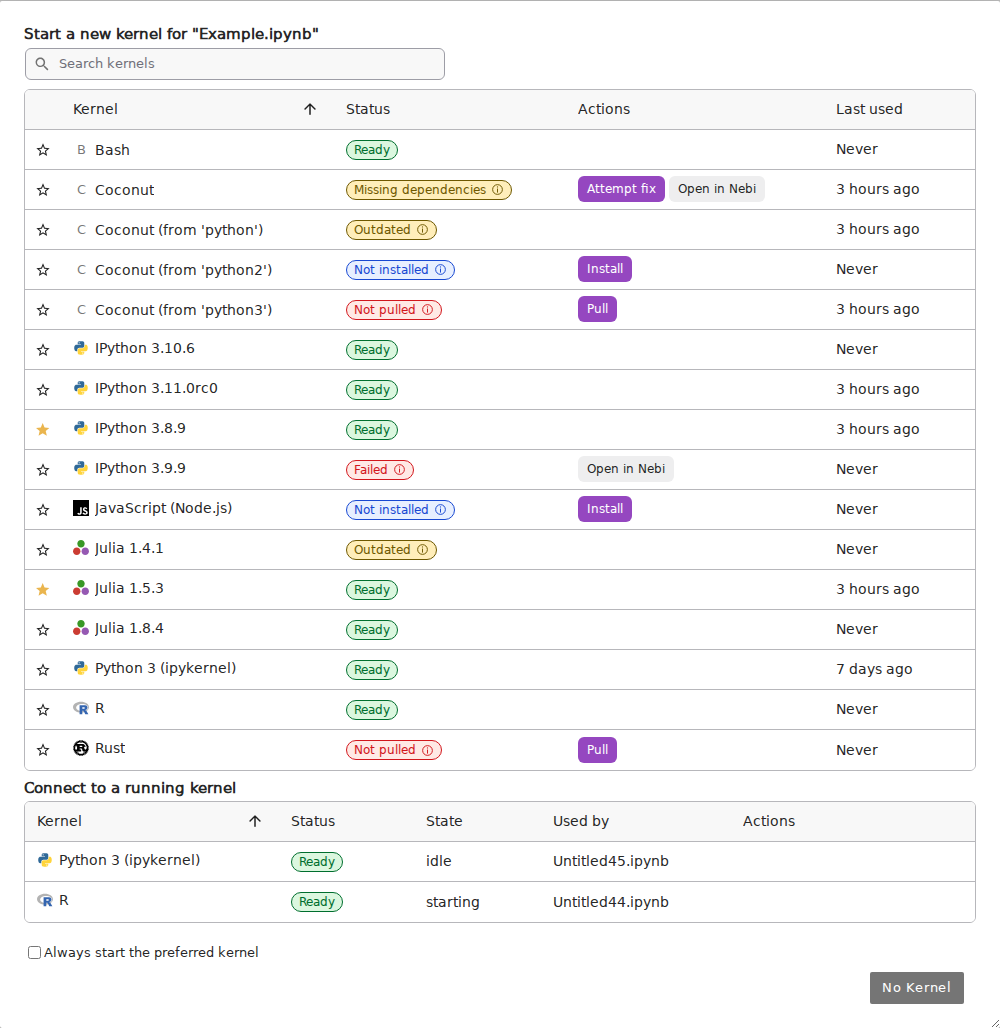The height and width of the screenshot is (1028, 1000).
Task: Click the Python icon in running kernels table
Action: coord(45,860)
